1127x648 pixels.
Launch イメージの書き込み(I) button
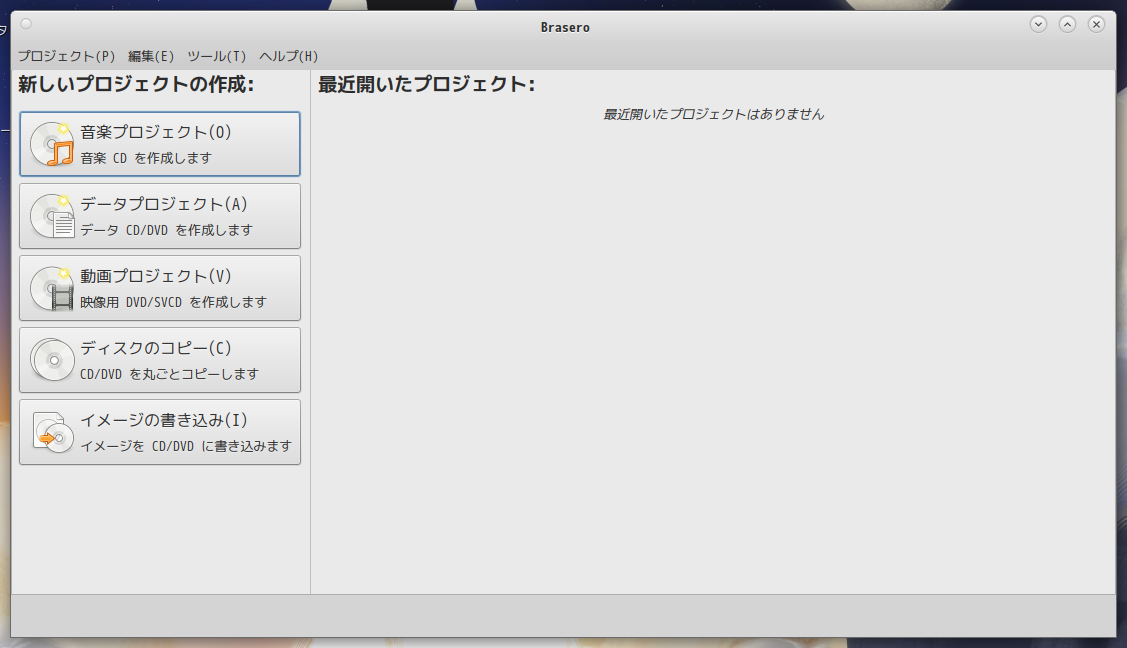click(160, 432)
